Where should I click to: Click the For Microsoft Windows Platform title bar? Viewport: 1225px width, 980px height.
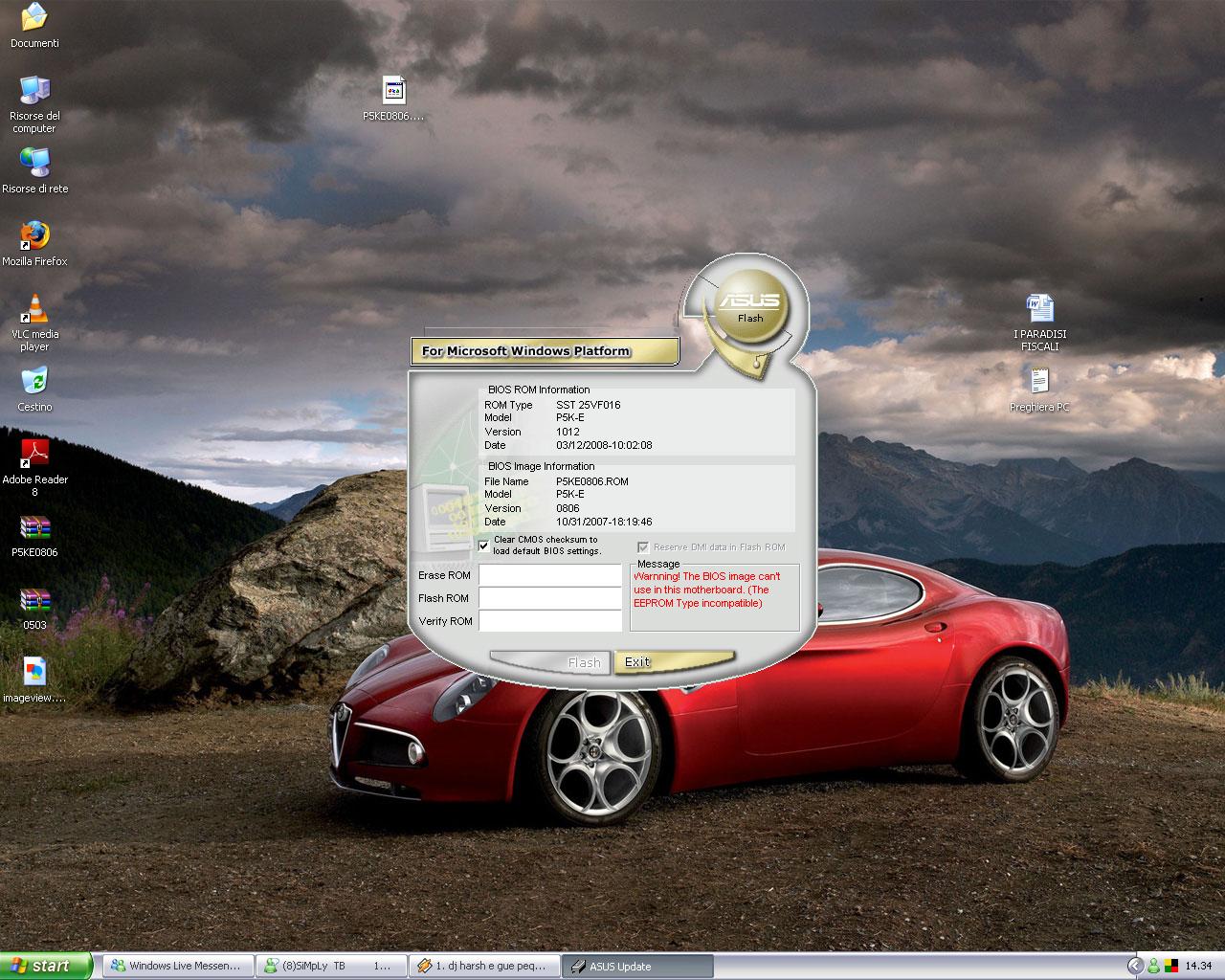click(x=545, y=351)
